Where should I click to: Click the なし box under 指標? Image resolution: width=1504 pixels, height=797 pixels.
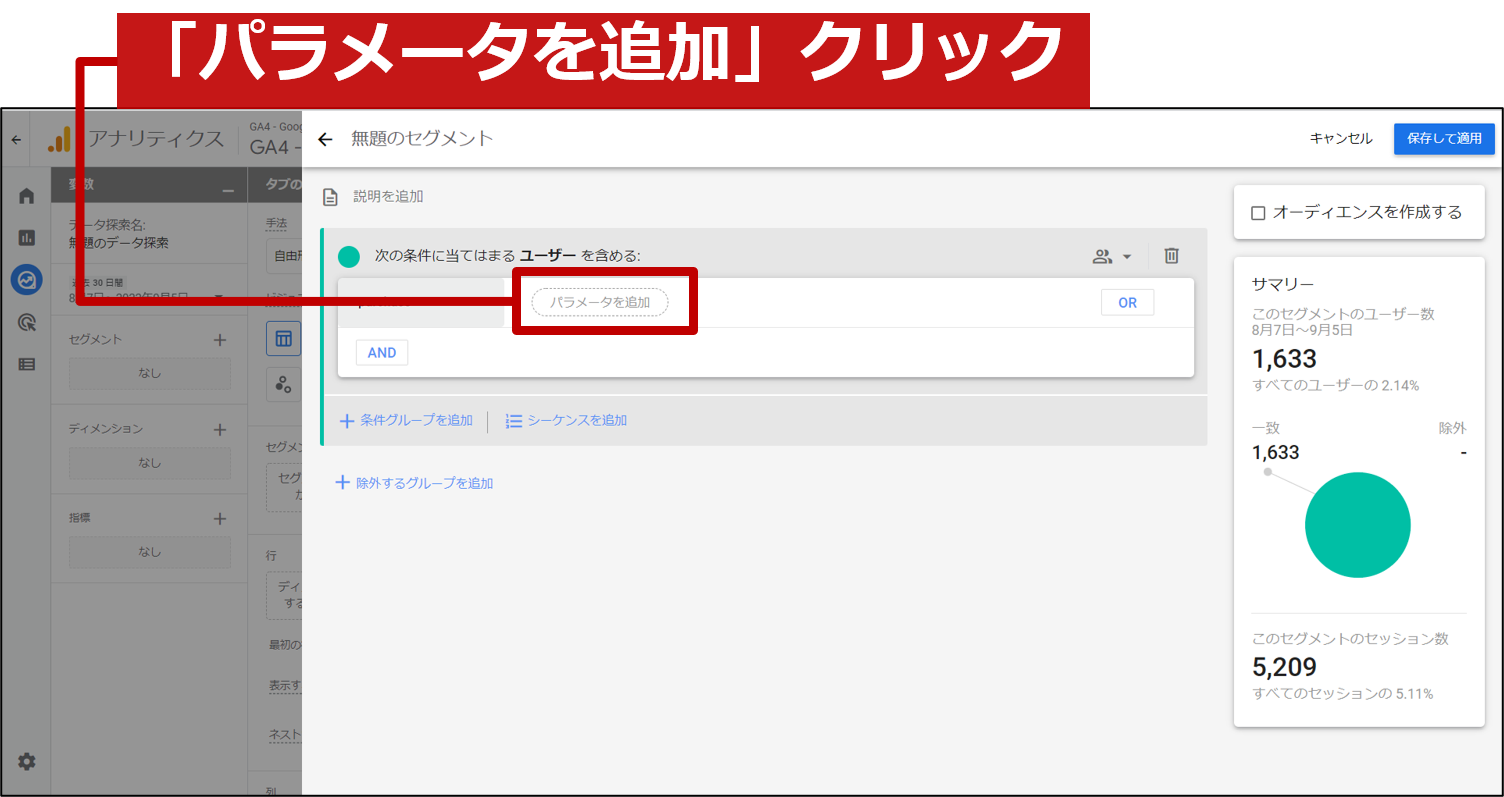pos(149,552)
